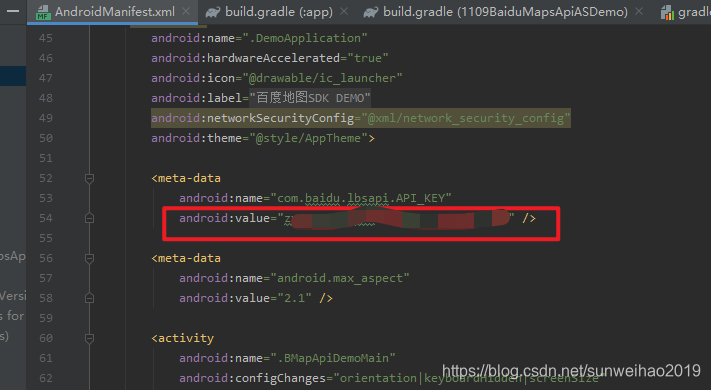Collapse activity block at line 60
Image resolution: width=711 pixels, height=390 pixels.
pos(89,338)
